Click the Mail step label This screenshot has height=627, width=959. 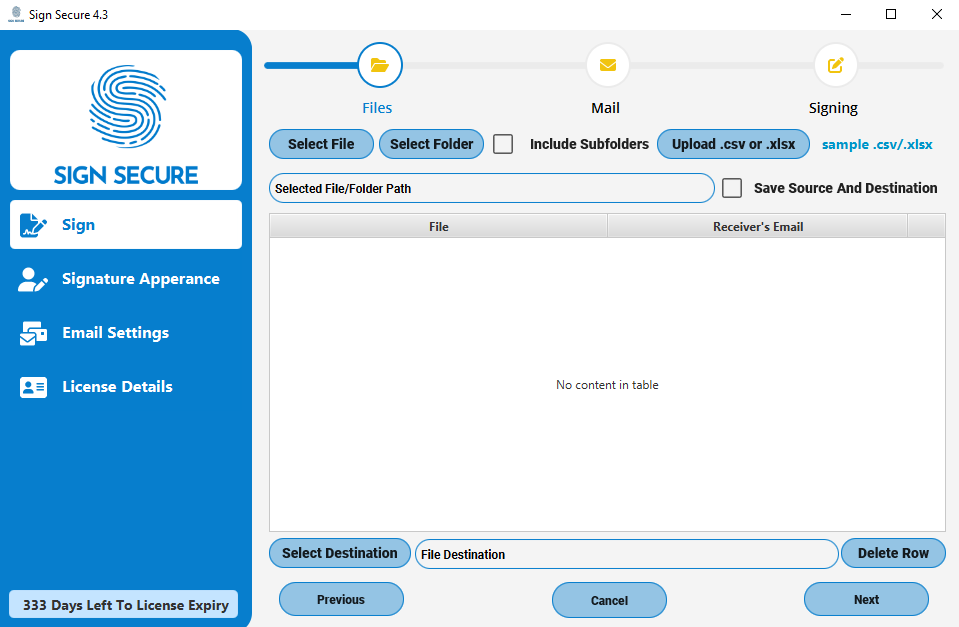[605, 108]
